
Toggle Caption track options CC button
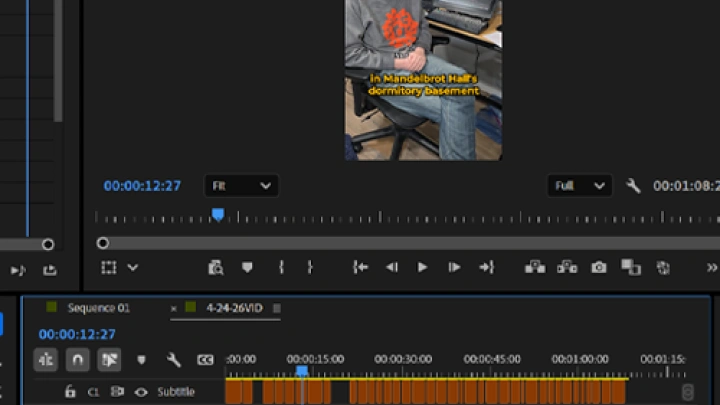pyautogui.click(x=205, y=360)
